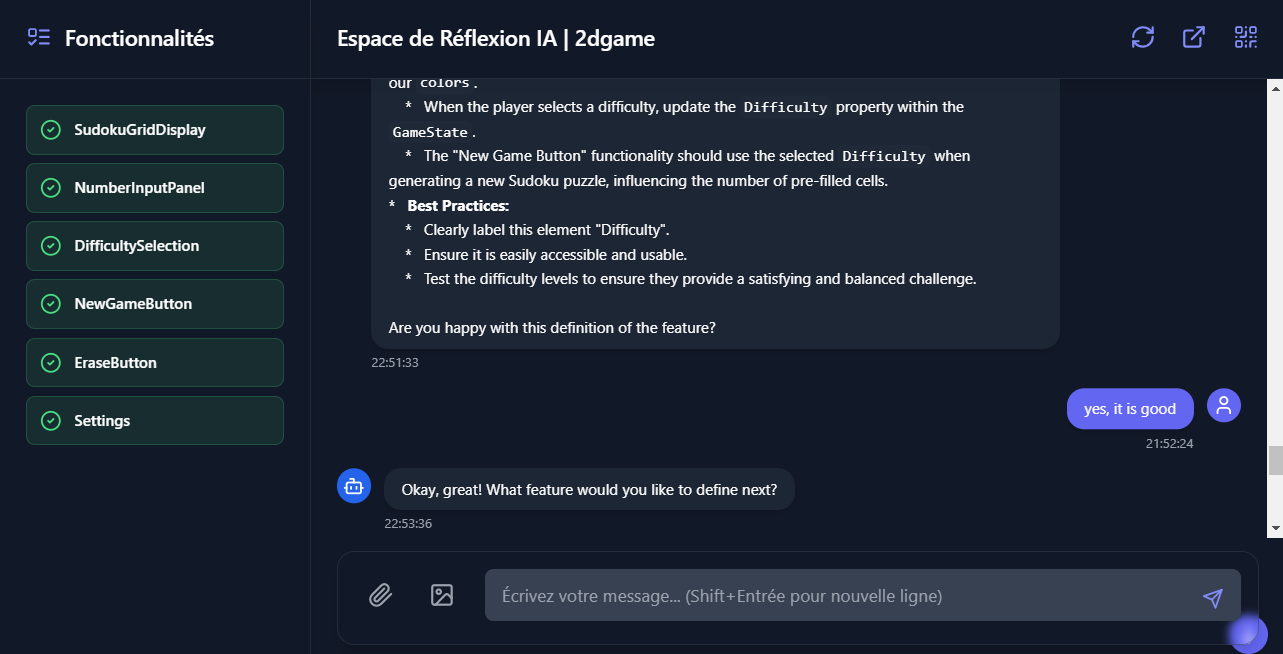Toggle the SudokuGridDisplay check mark
The width and height of the screenshot is (1283, 654).
click(50, 130)
